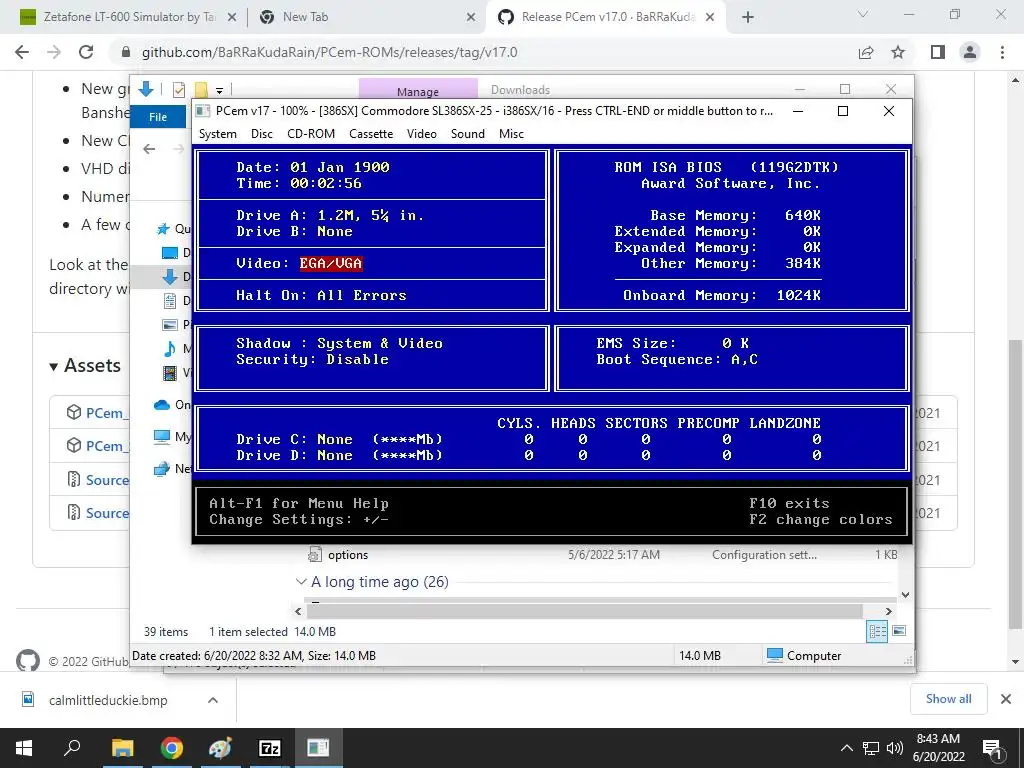Open the Disc menu in PCem
1024x768 pixels.
pyautogui.click(x=261, y=134)
